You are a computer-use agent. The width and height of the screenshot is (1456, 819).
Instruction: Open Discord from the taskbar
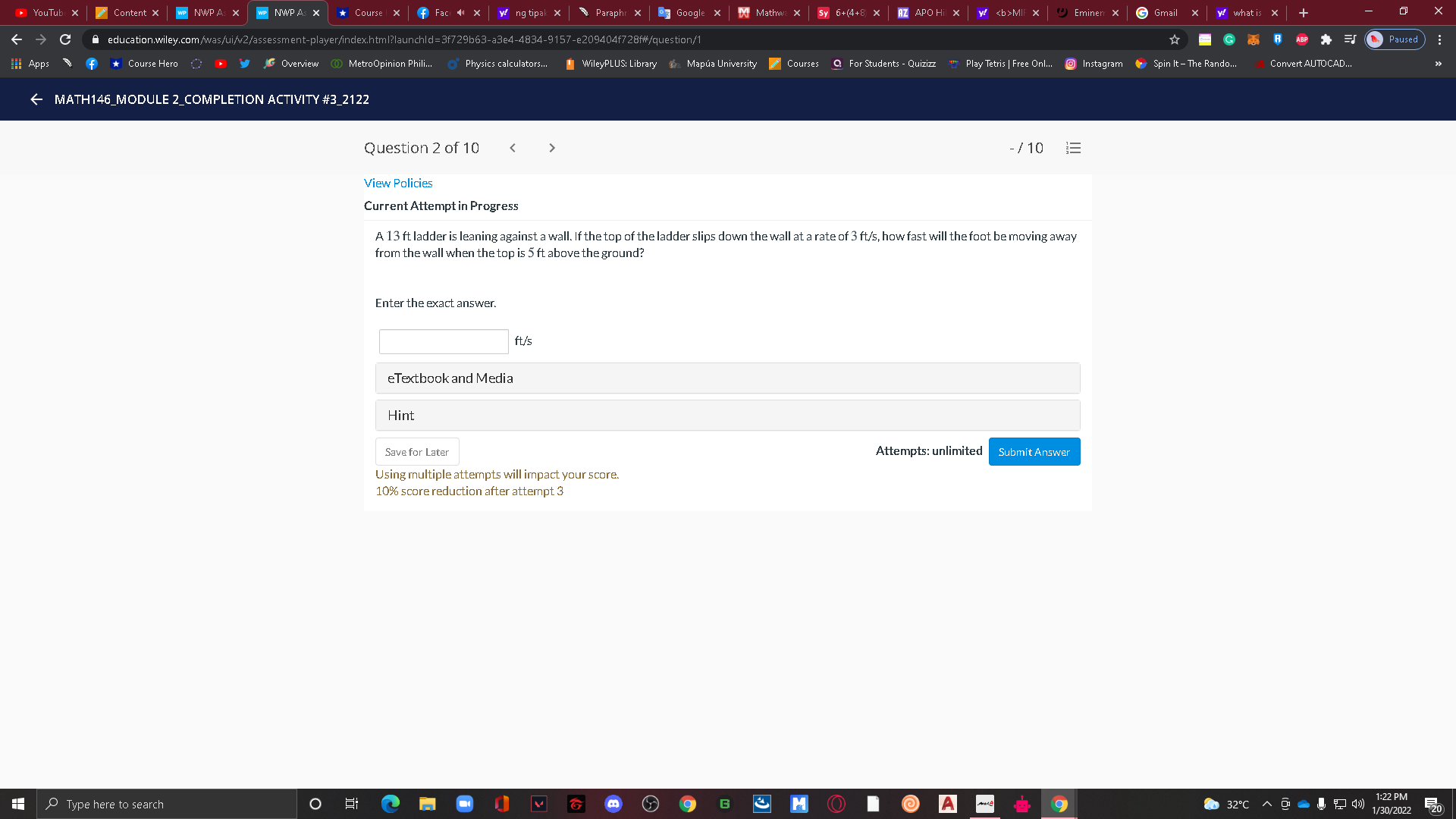[x=613, y=804]
